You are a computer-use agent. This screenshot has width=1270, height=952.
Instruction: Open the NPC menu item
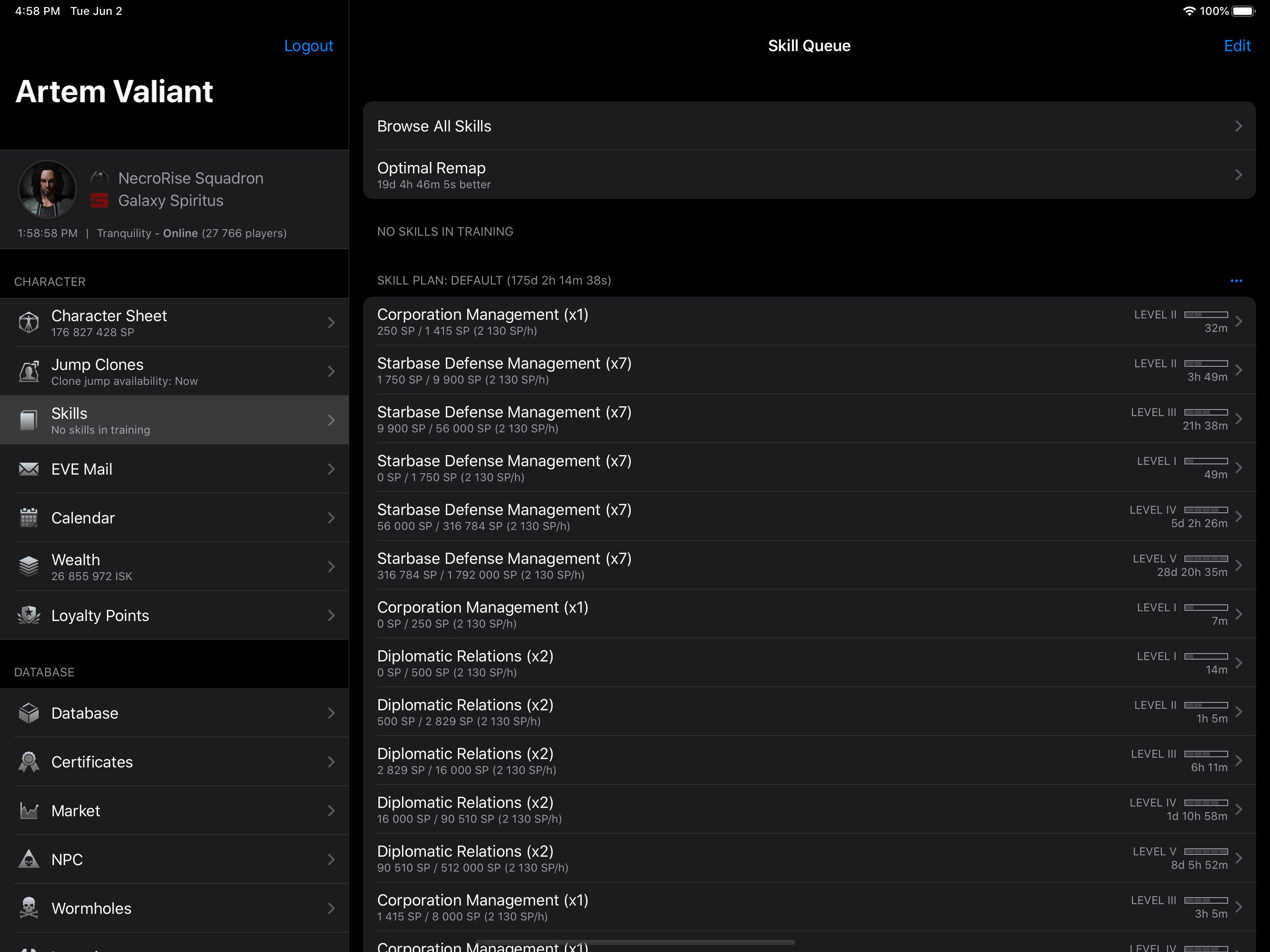click(174, 859)
